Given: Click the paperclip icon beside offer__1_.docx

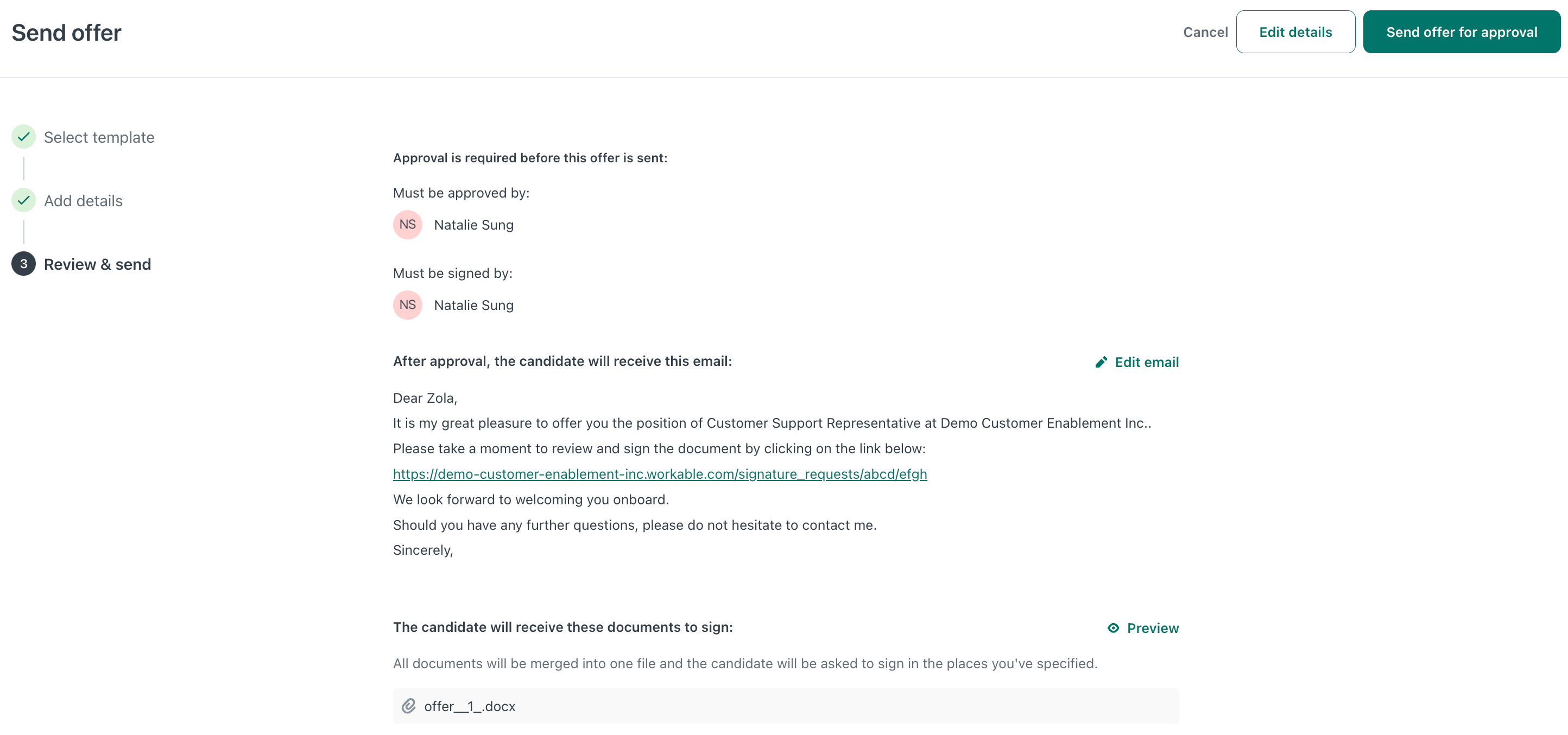Looking at the screenshot, I should [x=408, y=706].
